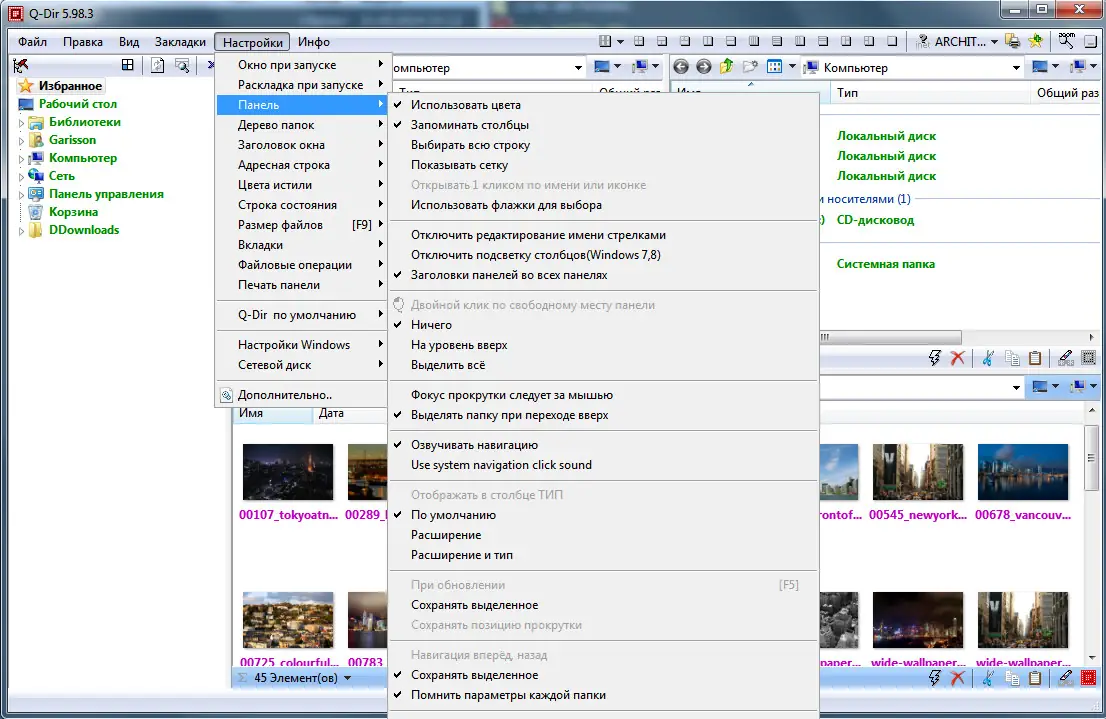Click the horizontal scrollbar in the upper-right pane

(889, 337)
